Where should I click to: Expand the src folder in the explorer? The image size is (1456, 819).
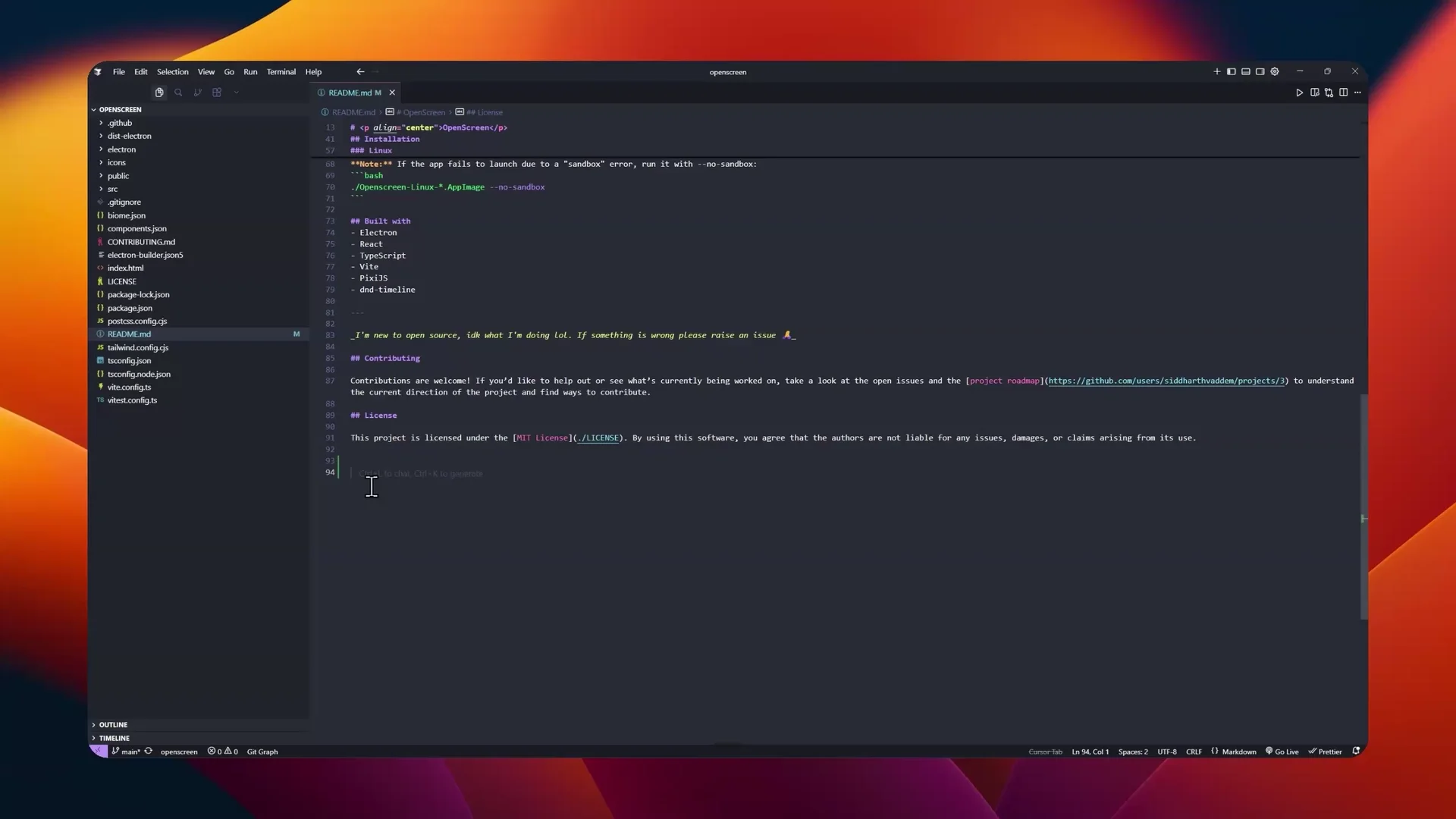click(x=112, y=189)
